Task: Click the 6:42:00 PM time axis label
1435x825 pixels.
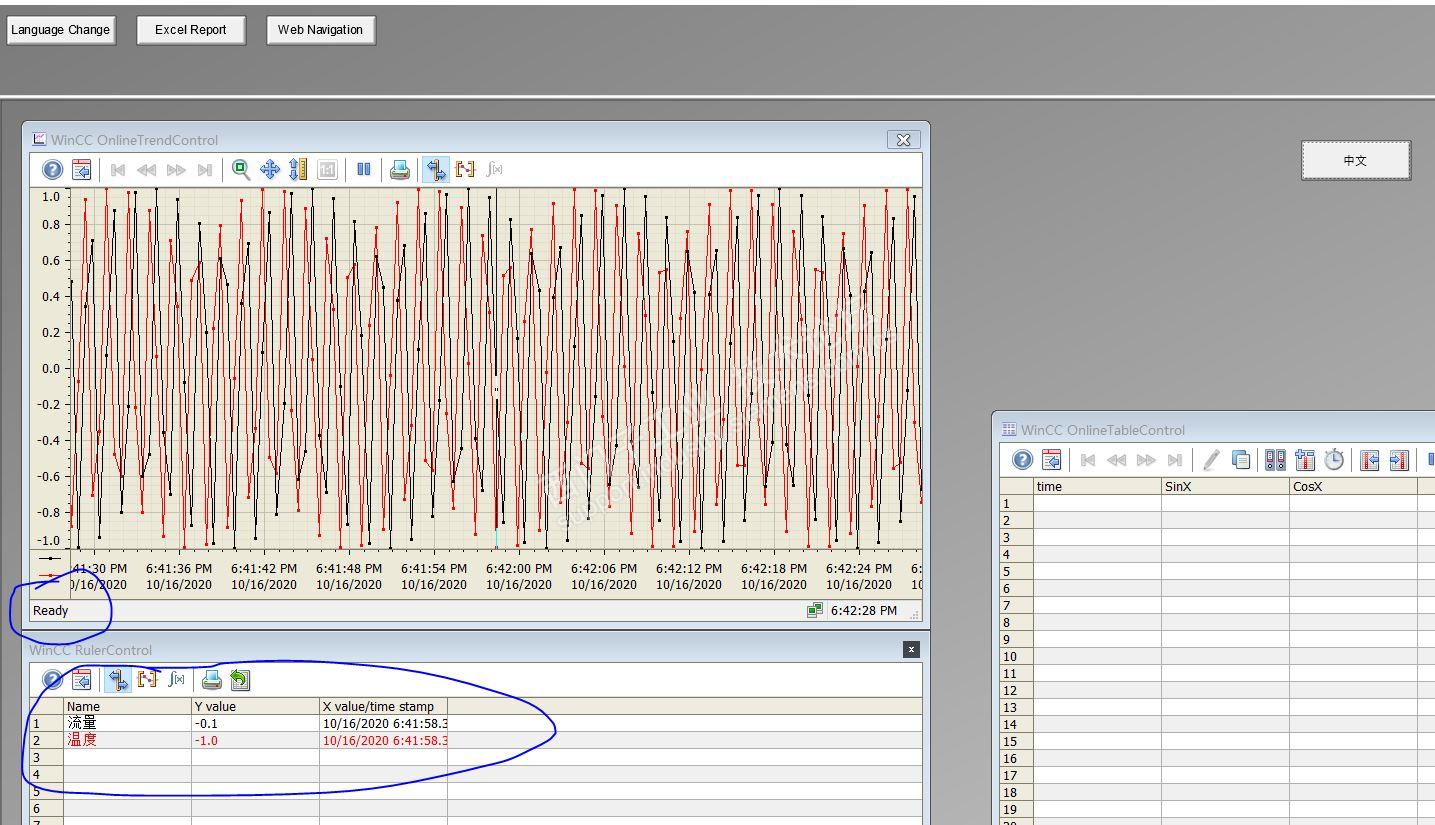Action: point(519,568)
